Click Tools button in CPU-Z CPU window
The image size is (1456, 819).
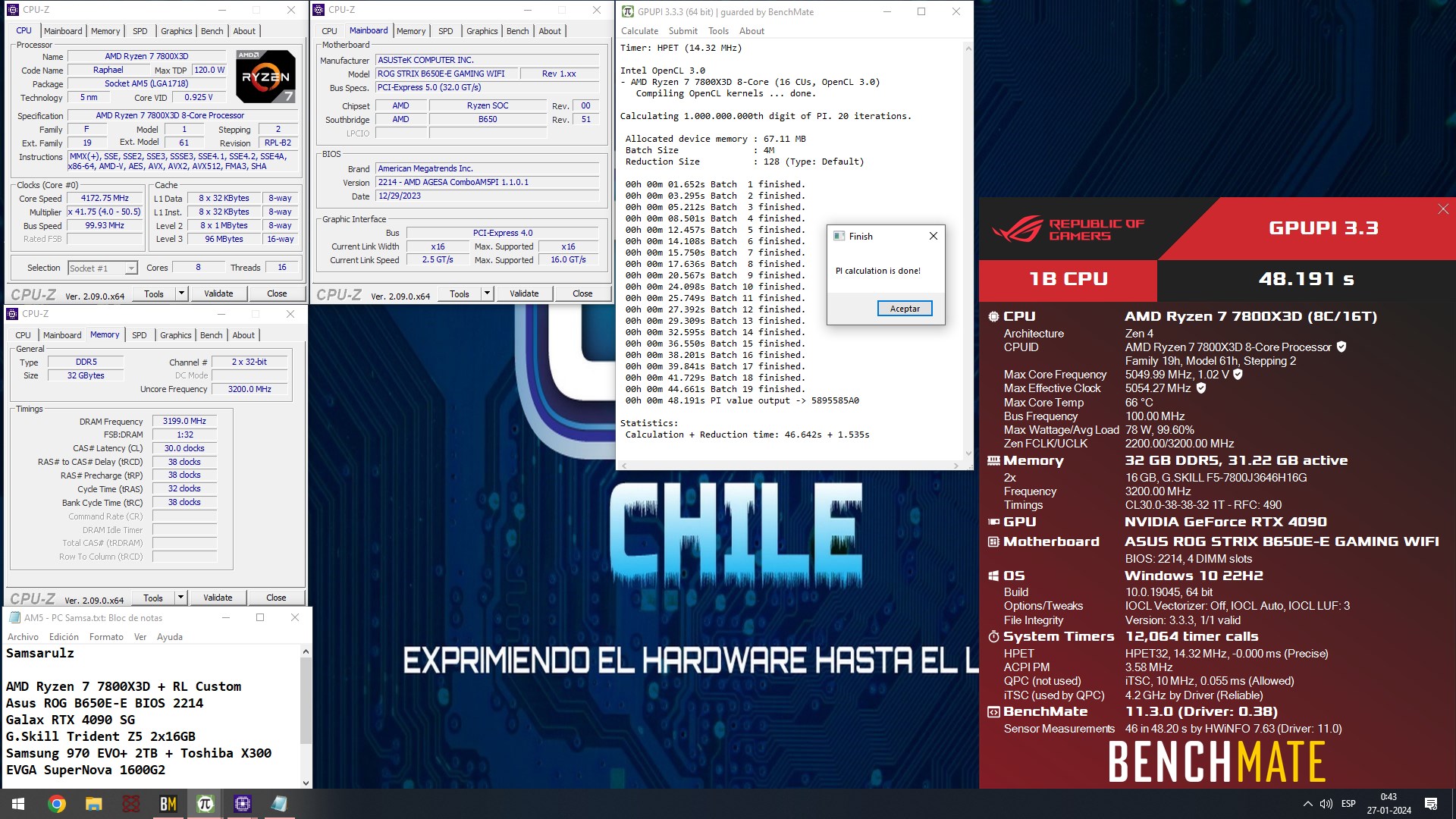coord(154,293)
